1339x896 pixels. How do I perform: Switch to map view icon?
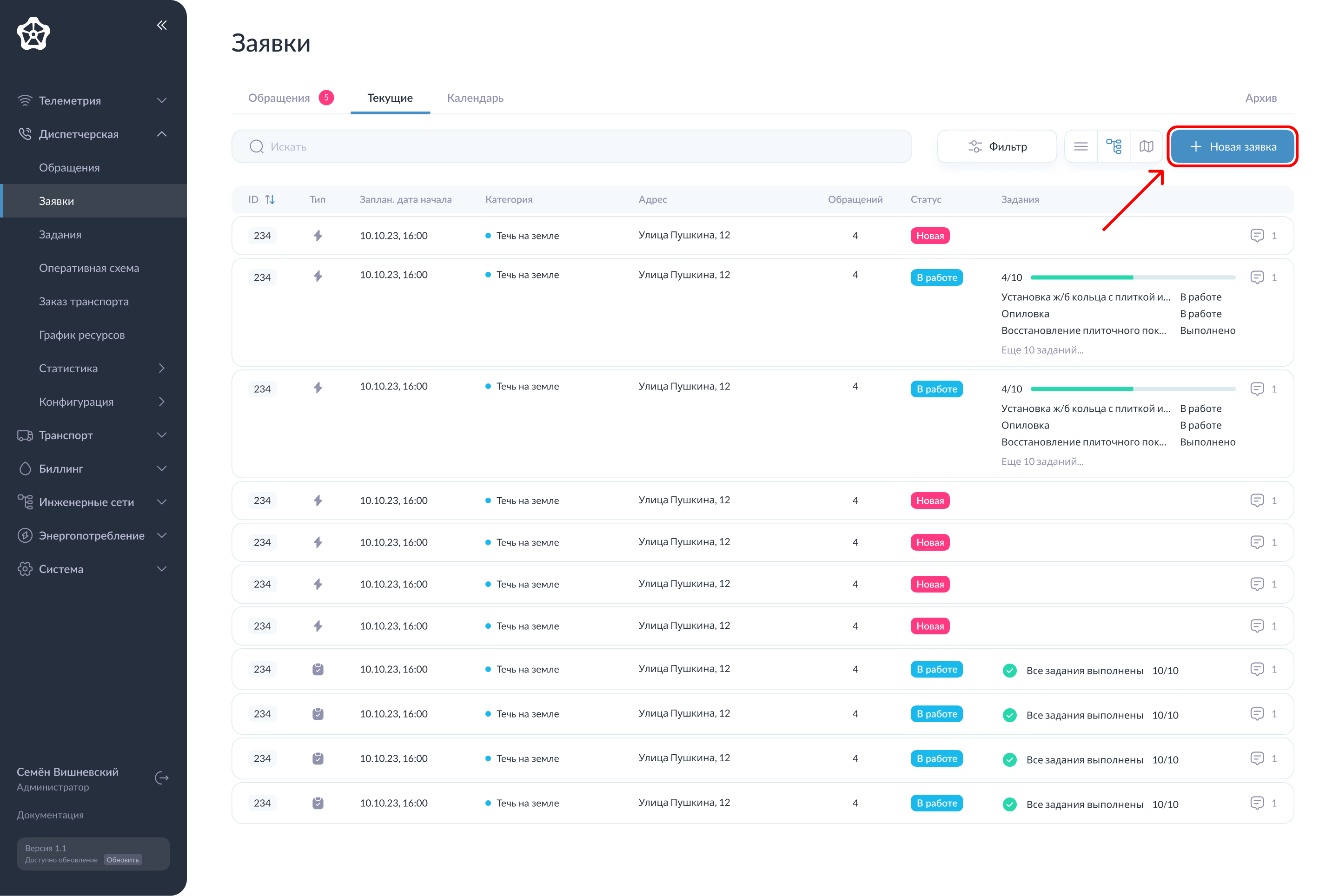[1146, 147]
